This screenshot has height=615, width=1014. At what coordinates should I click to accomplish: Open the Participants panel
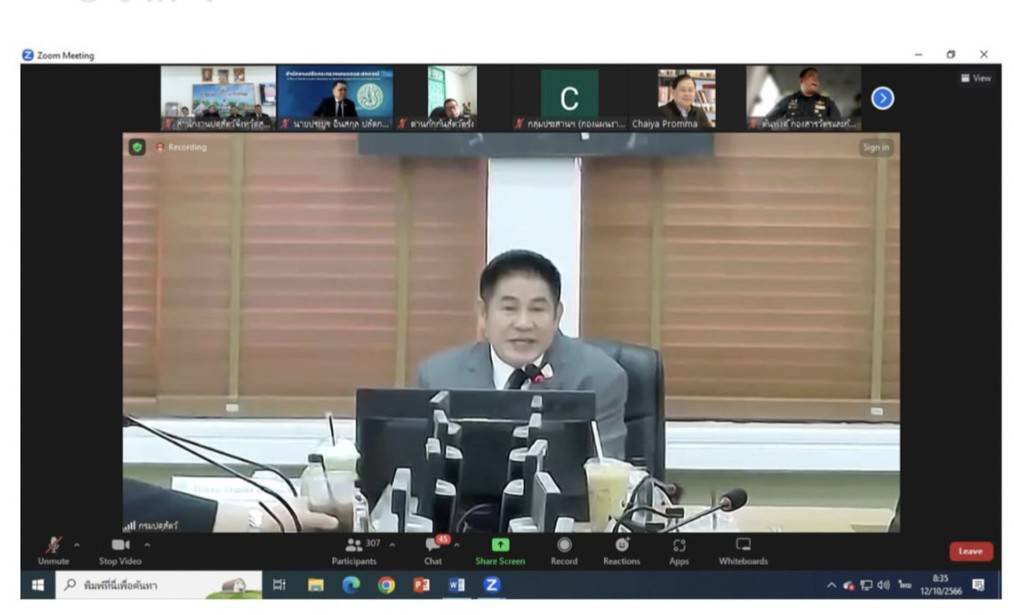coord(354,550)
